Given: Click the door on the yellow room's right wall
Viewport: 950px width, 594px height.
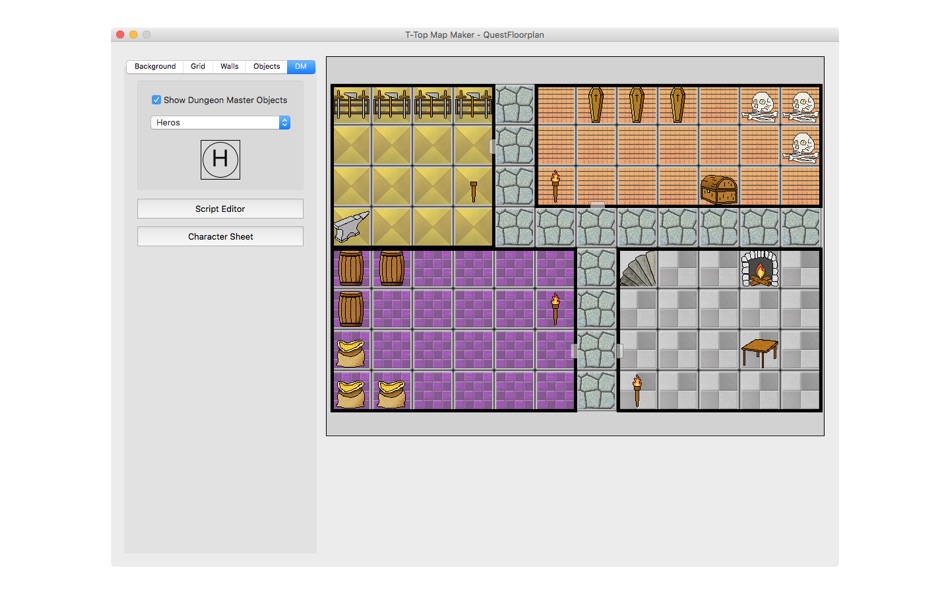Looking at the screenshot, I should click(493, 146).
